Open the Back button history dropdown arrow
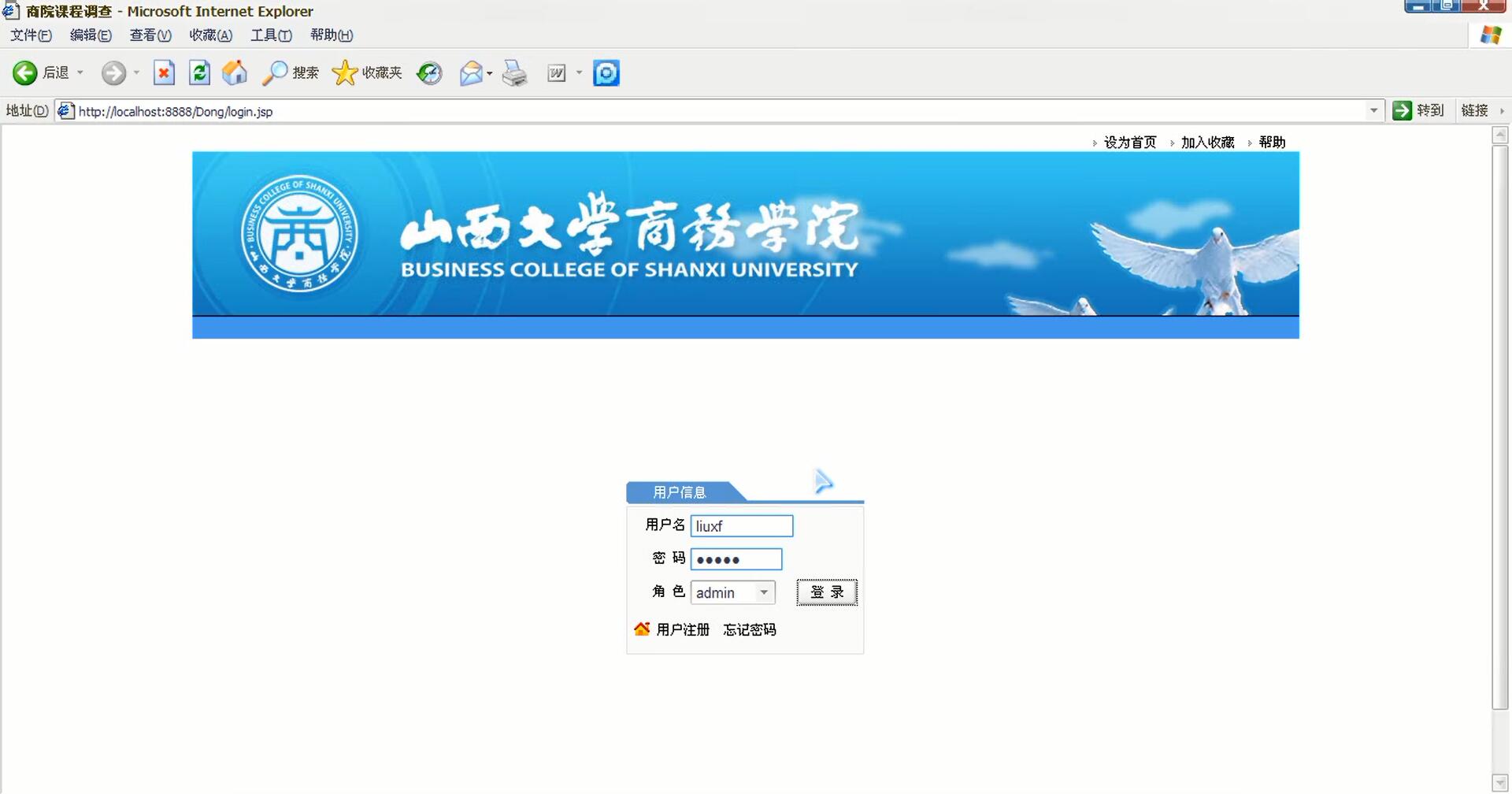 (x=80, y=73)
